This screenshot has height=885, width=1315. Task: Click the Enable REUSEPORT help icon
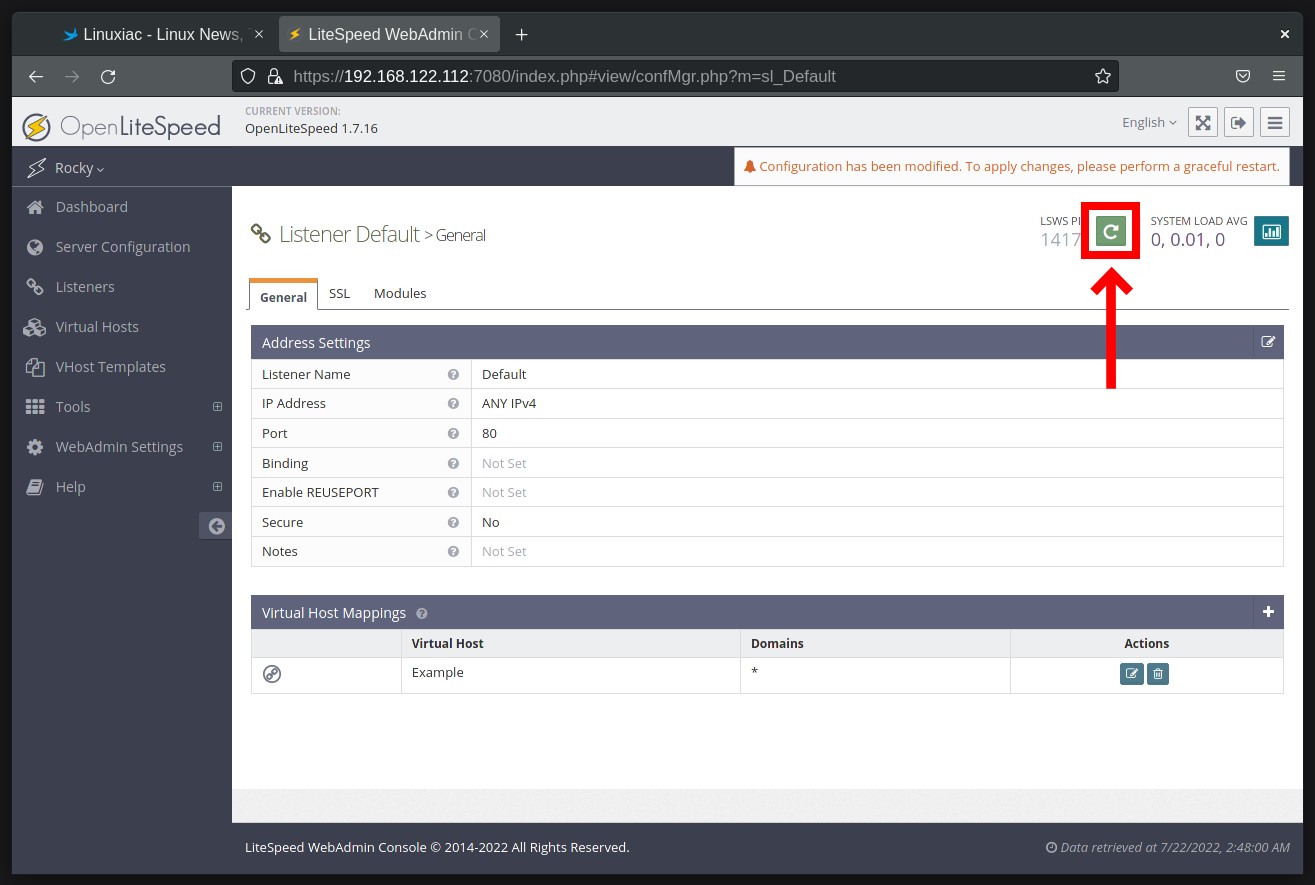453,492
